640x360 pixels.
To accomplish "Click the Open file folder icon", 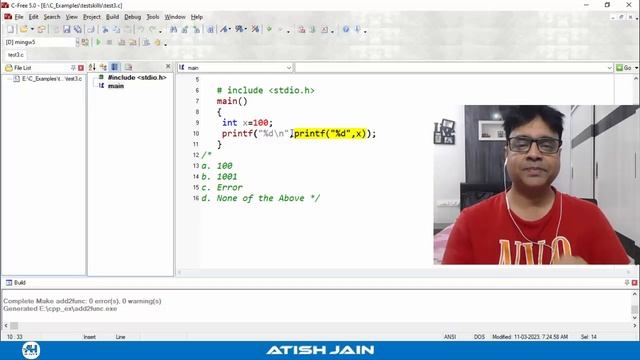I will click(24, 29).
